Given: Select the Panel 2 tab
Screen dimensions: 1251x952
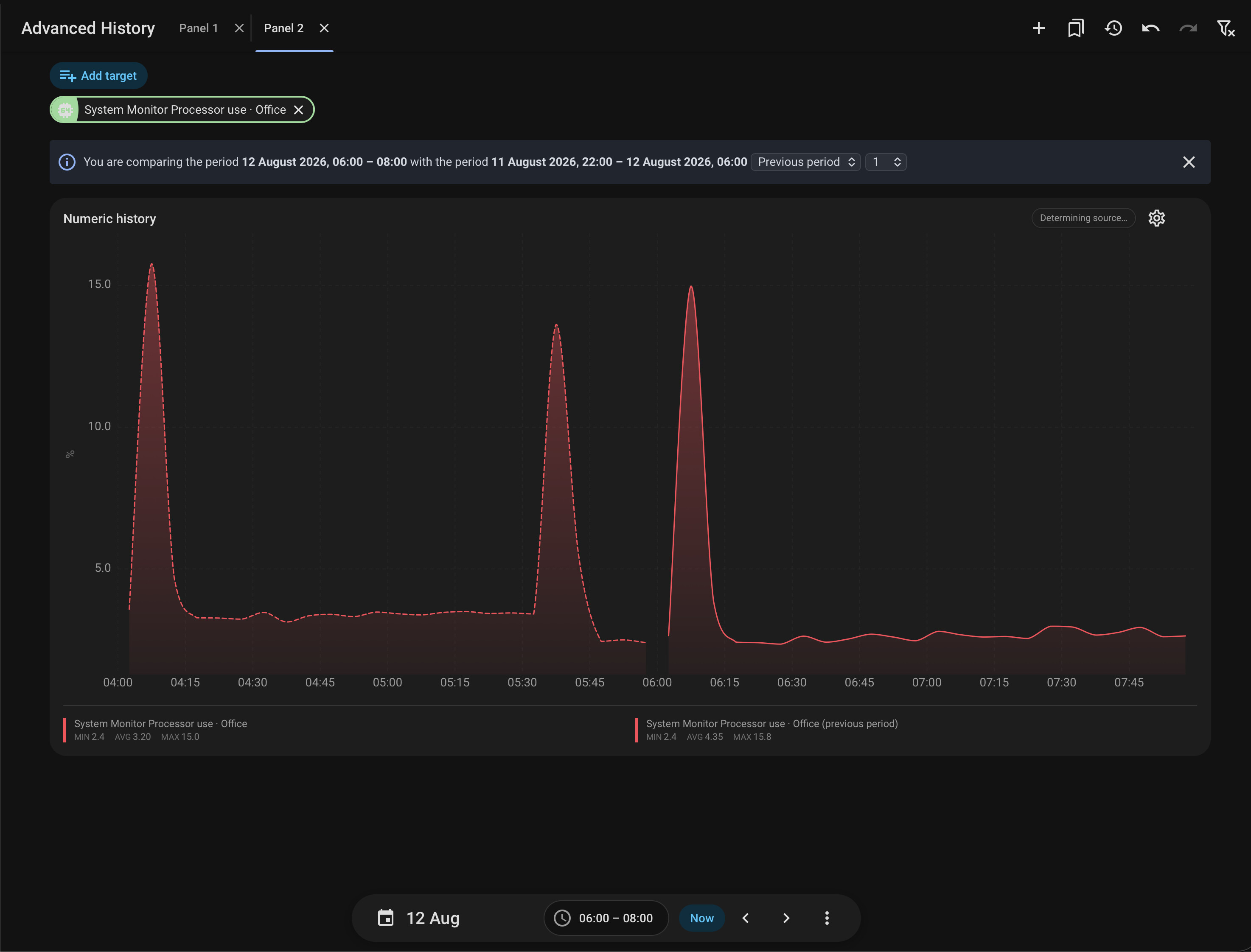Looking at the screenshot, I should click(x=283, y=28).
